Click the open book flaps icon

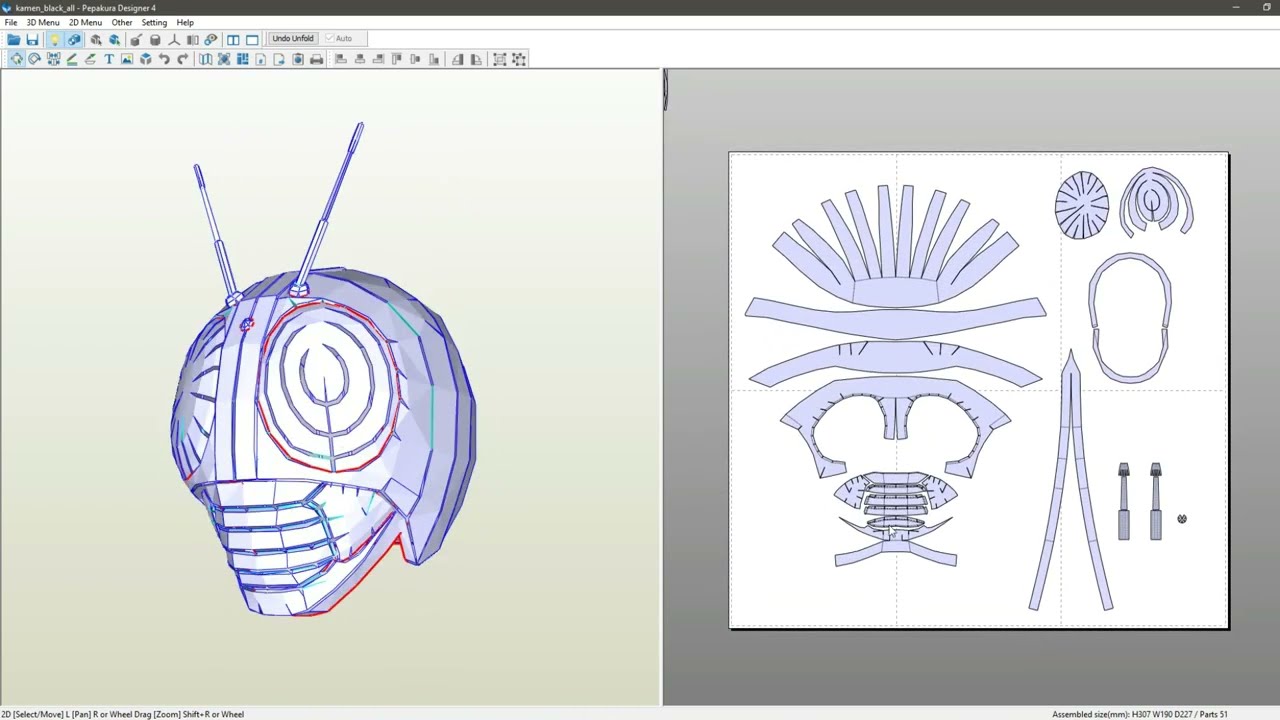point(192,39)
